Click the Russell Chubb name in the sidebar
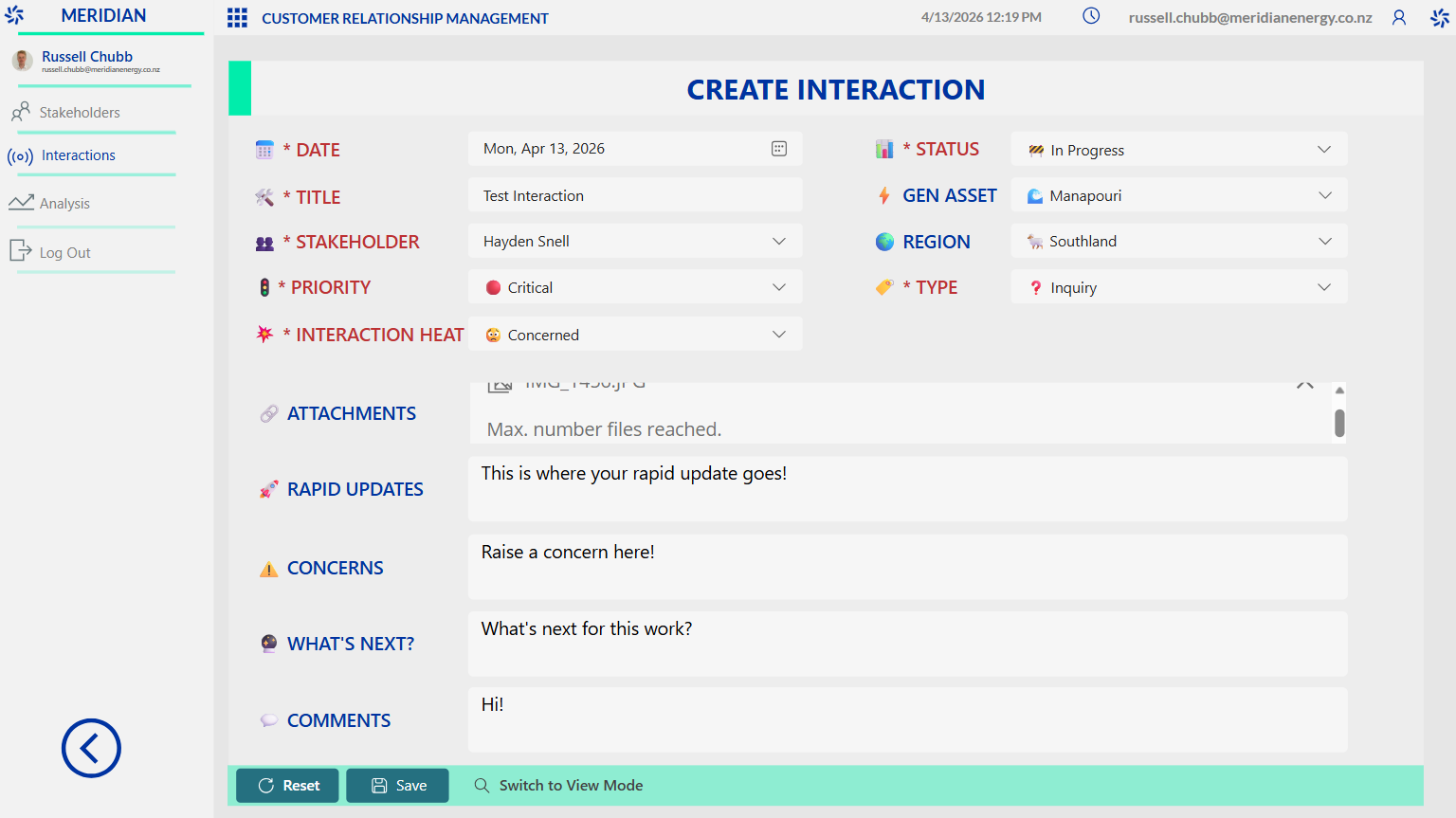 click(87, 57)
